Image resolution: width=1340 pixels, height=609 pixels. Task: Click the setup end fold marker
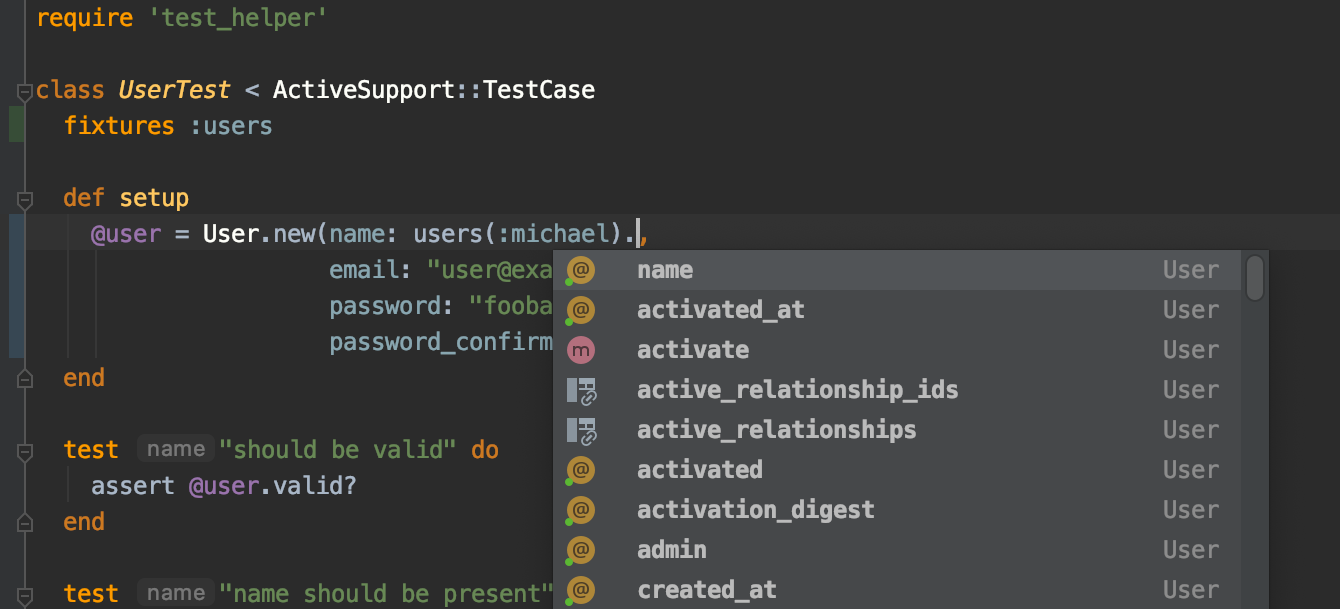tap(24, 378)
